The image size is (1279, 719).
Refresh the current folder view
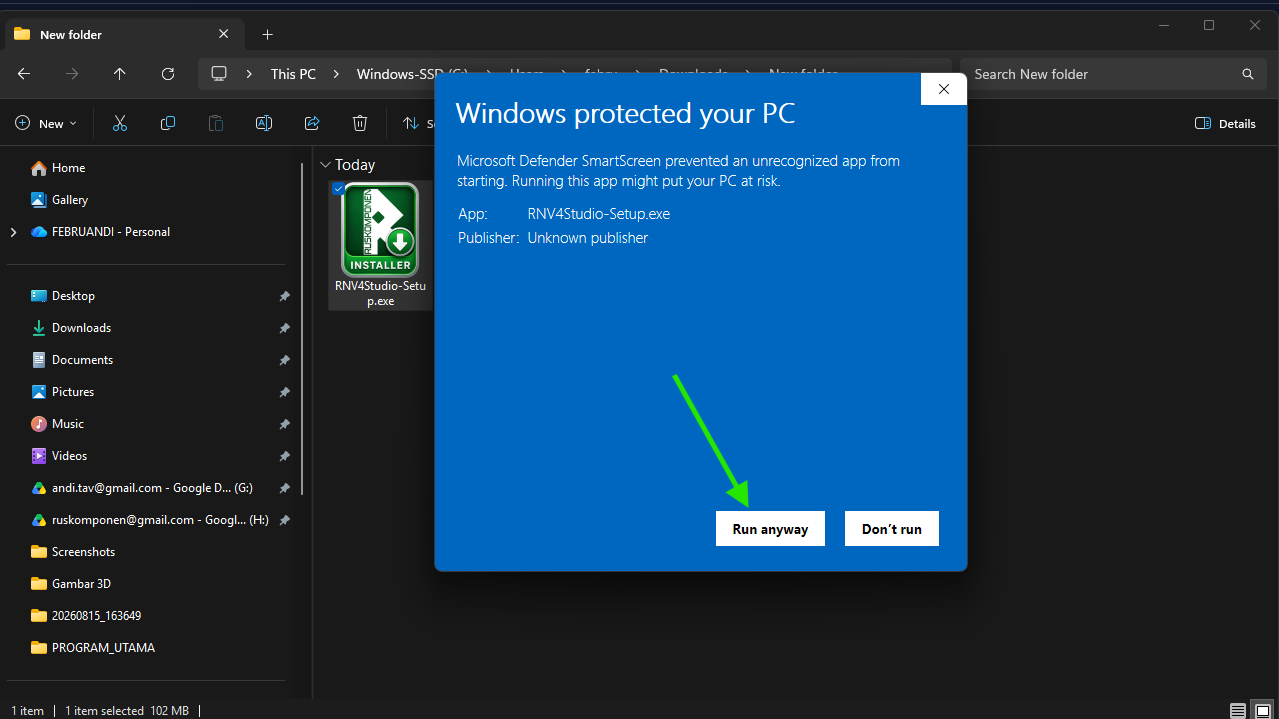click(x=168, y=74)
